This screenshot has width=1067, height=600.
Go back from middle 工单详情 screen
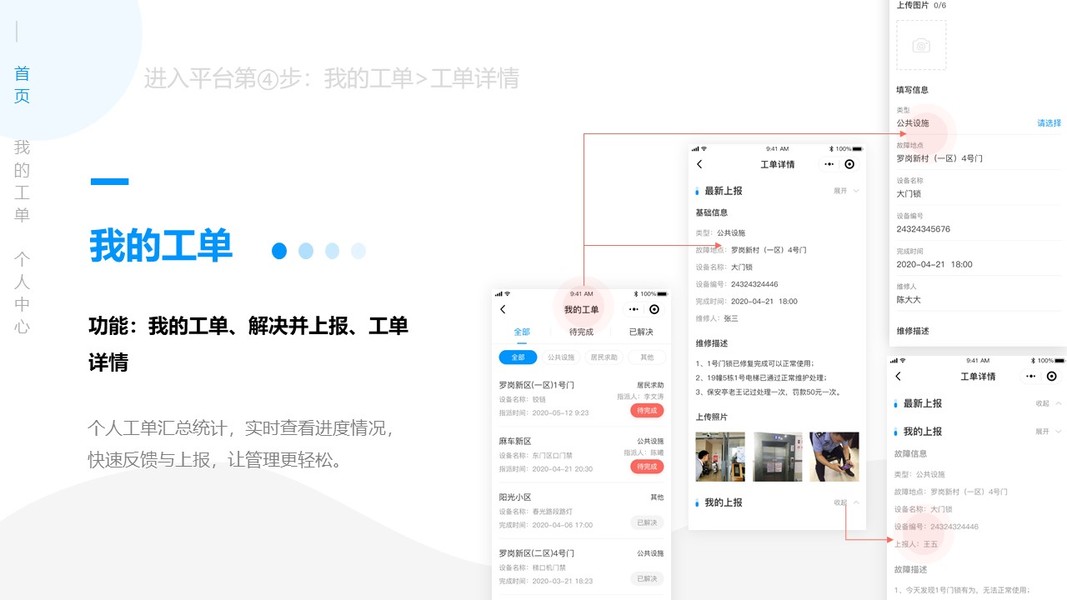pos(700,164)
